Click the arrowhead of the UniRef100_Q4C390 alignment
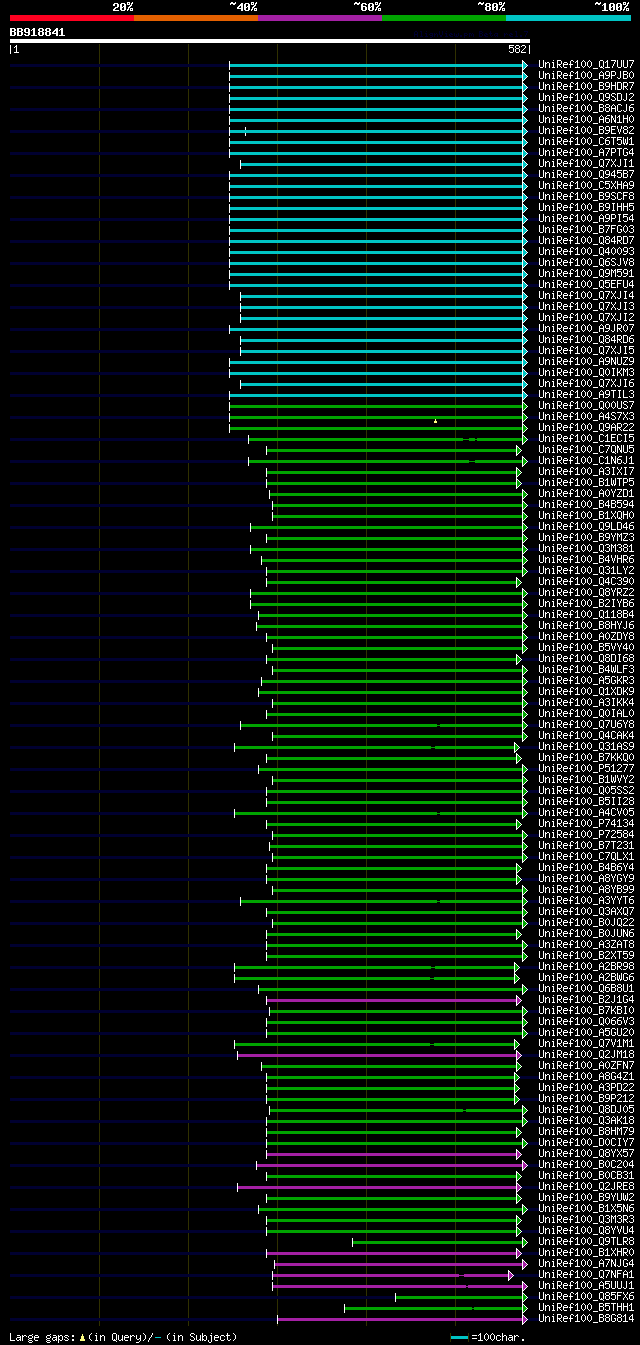 [519, 581]
